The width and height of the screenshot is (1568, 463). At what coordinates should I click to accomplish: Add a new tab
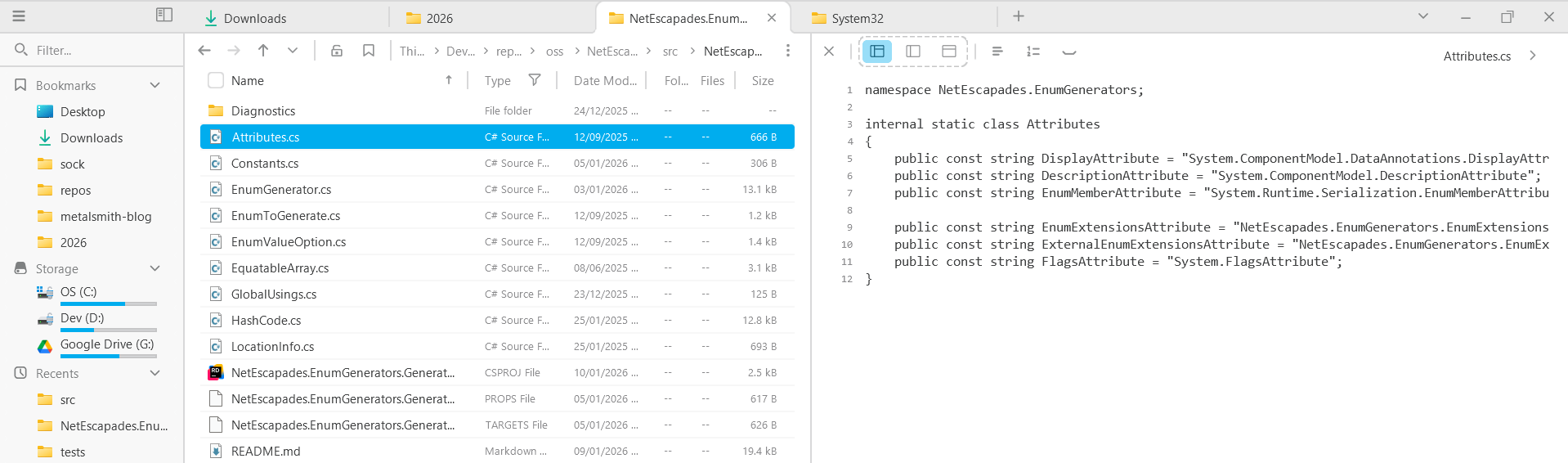coord(1019,16)
